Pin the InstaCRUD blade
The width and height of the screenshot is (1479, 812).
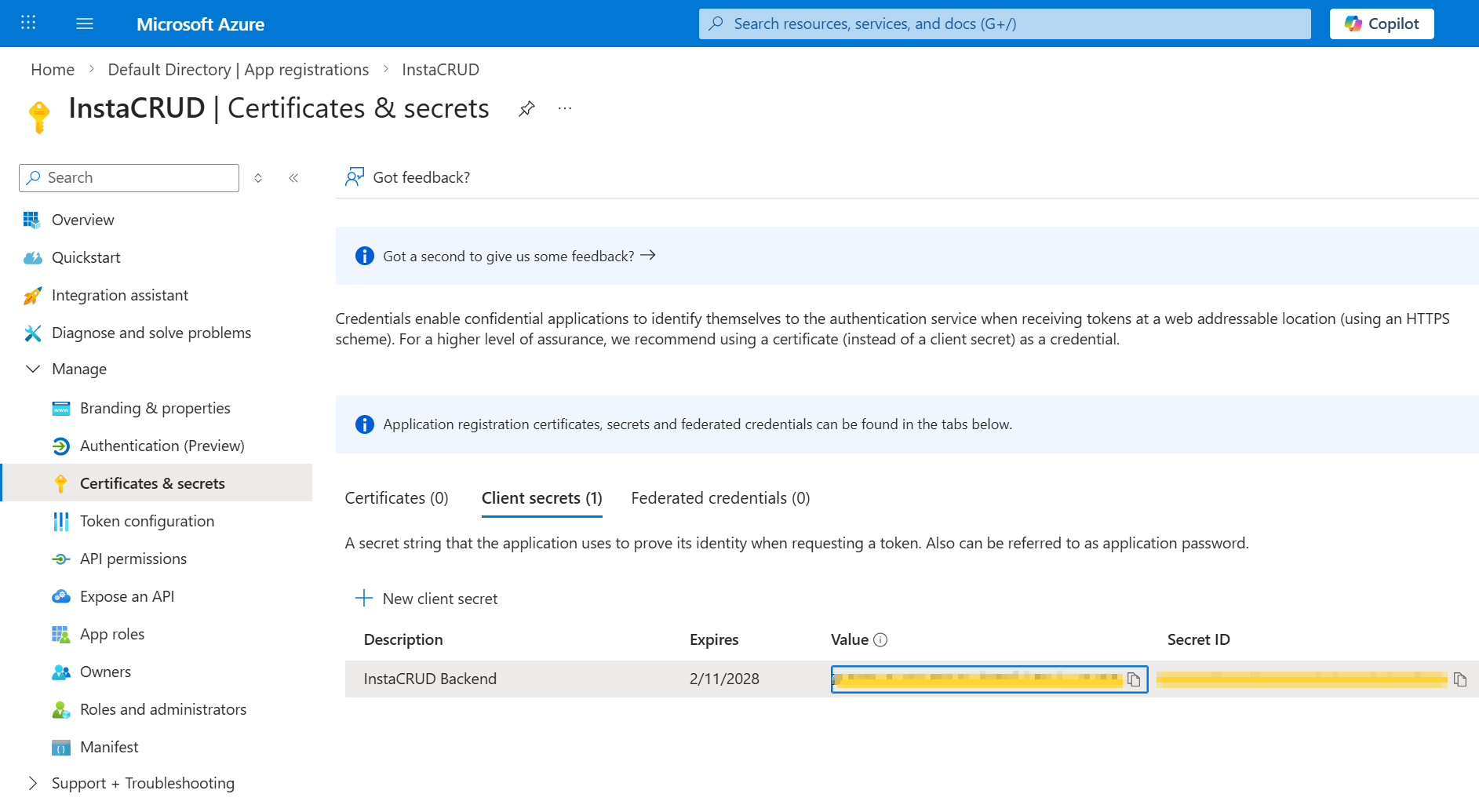pyautogui.click(x=526, y=109)
